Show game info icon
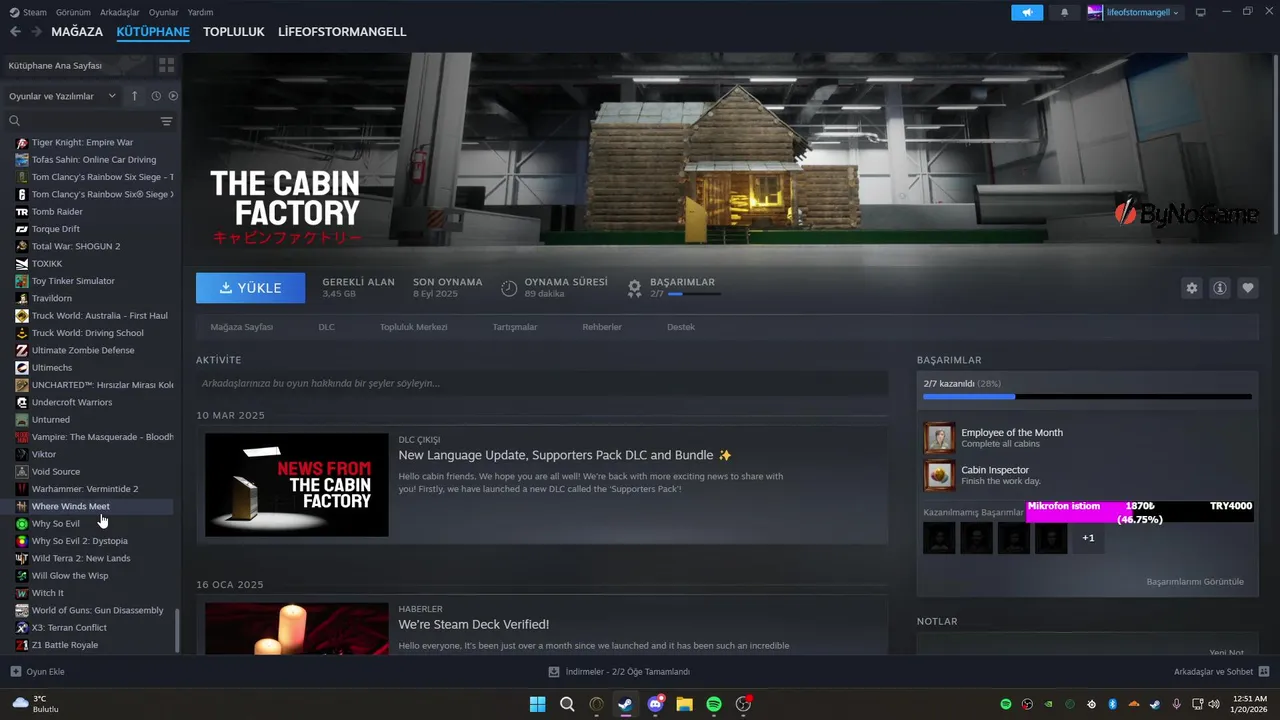This screenshot has height=720, width=1280. click(1220, 288)
